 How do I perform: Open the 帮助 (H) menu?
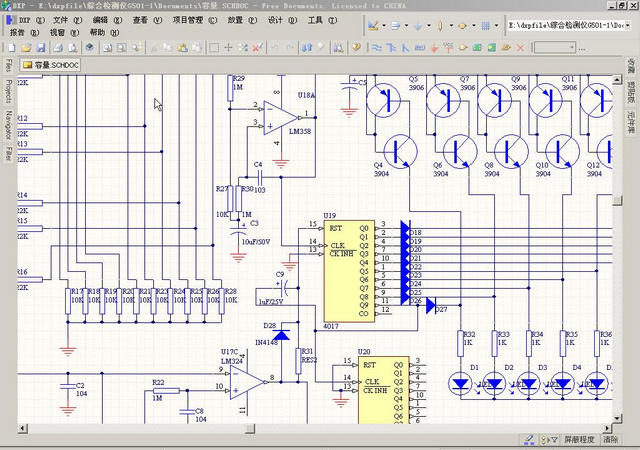(x=104, y=33)
